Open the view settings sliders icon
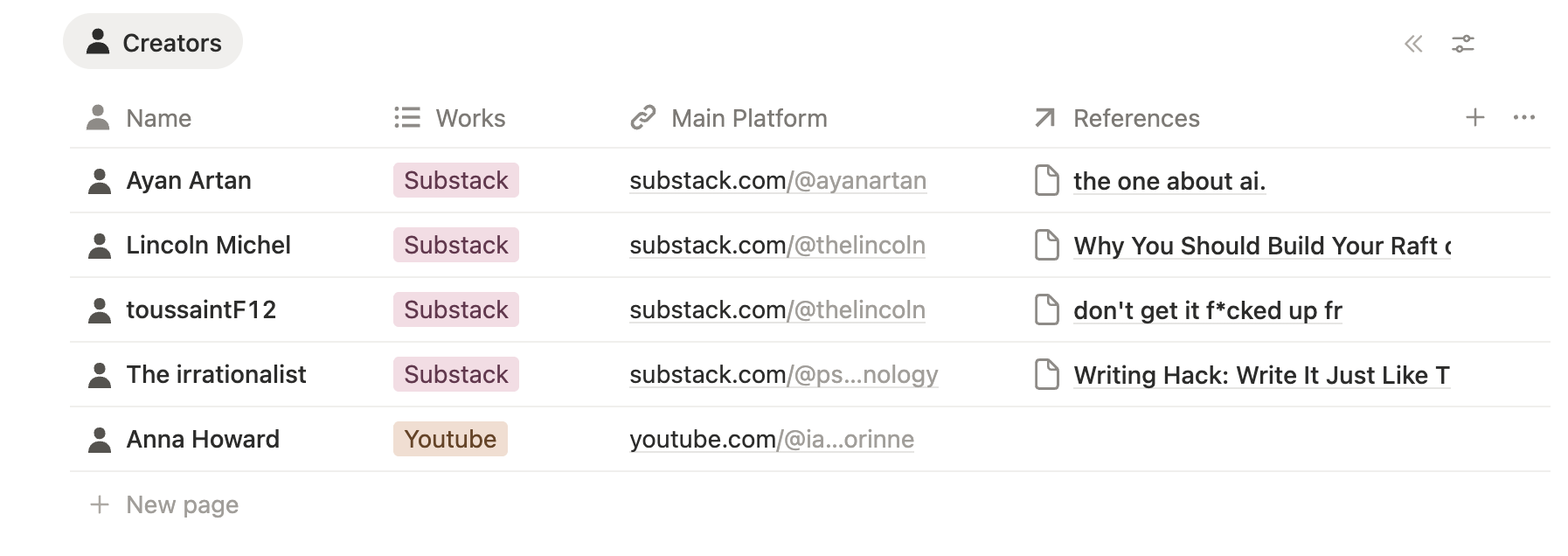 pyautogui.click(x=1462, y=44)
